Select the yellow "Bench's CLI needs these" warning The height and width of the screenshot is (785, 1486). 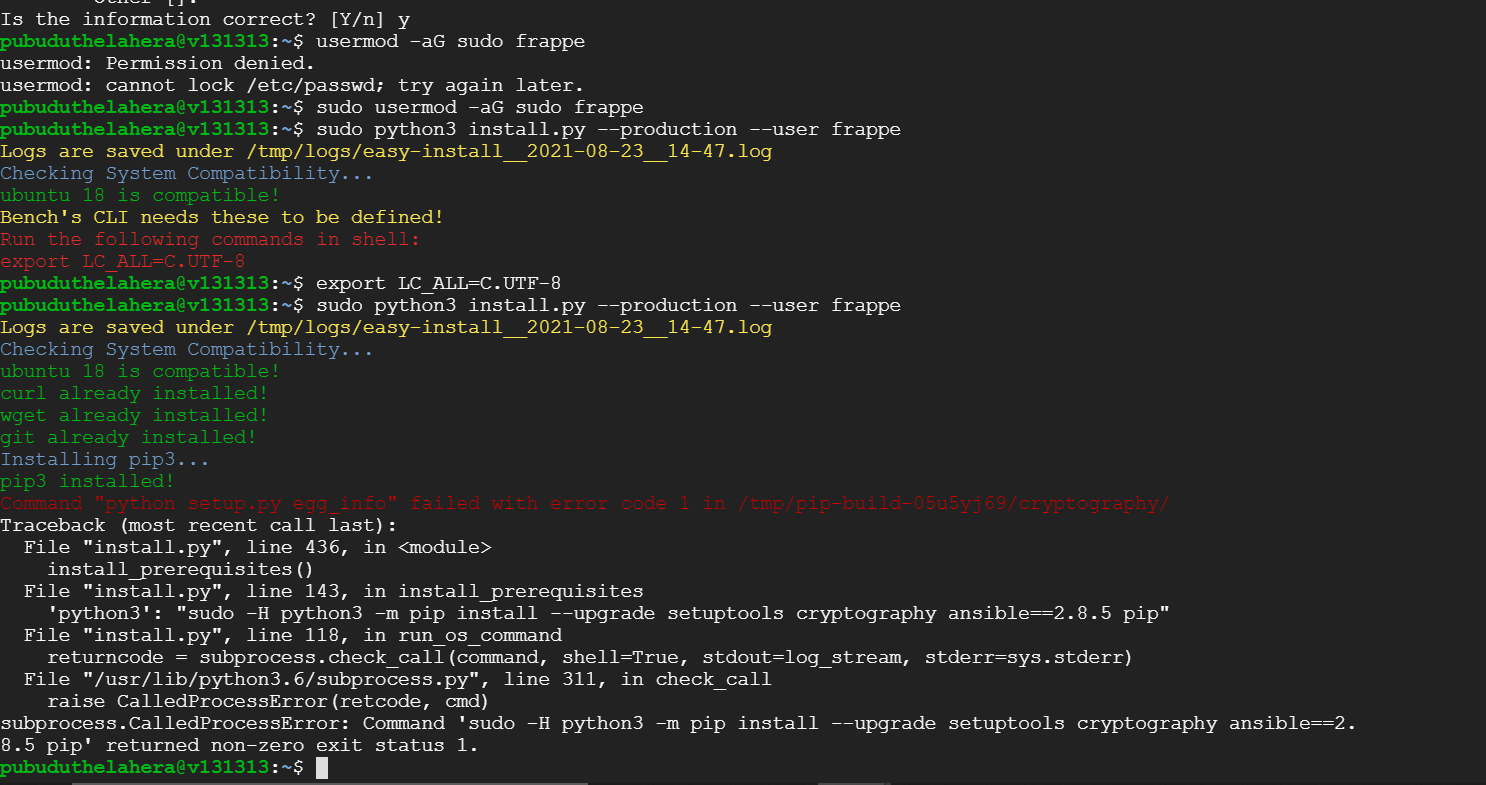pos(221,217)
